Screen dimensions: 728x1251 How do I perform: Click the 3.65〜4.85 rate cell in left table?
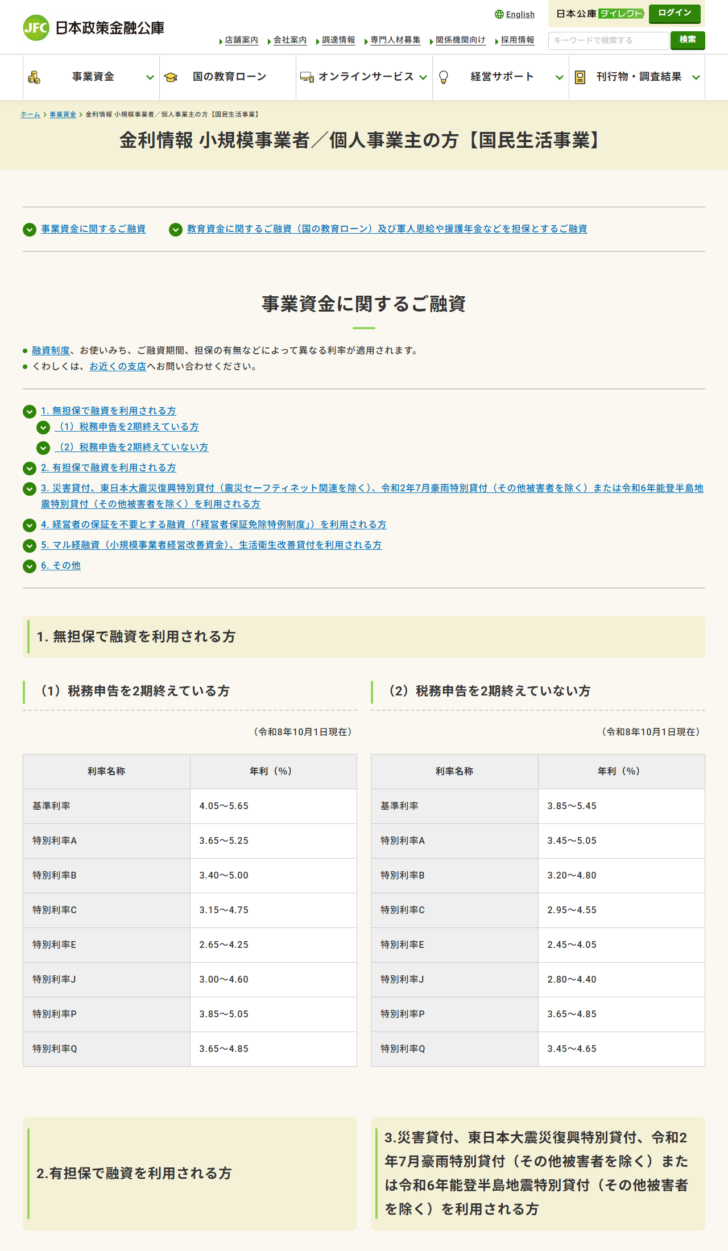point(273,1049)
